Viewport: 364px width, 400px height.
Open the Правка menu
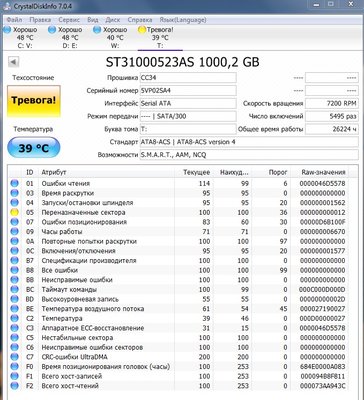point(40,20)
